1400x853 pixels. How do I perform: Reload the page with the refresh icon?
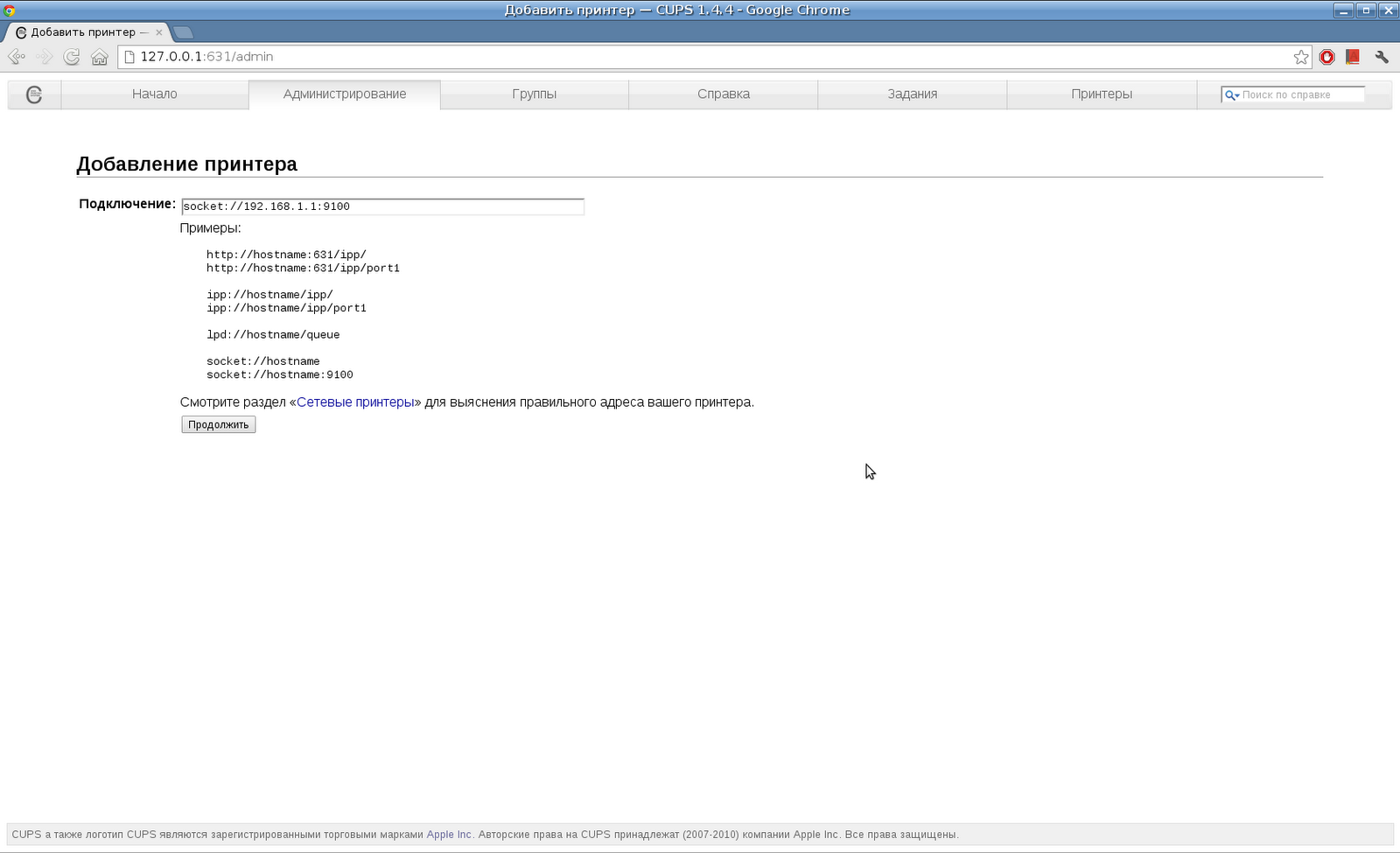click(x=72, y=57)
